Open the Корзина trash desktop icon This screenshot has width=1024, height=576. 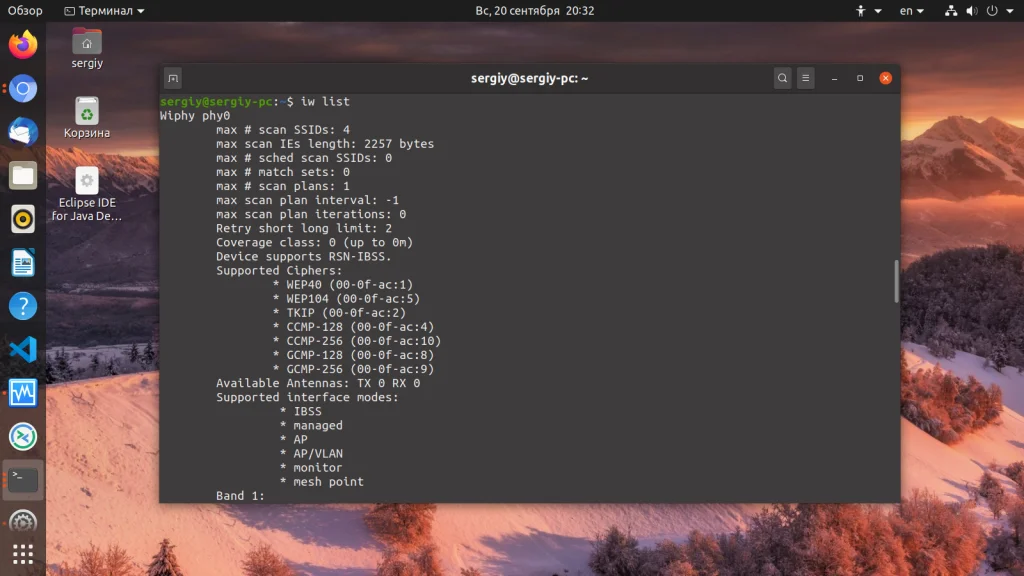coord(87,118)
